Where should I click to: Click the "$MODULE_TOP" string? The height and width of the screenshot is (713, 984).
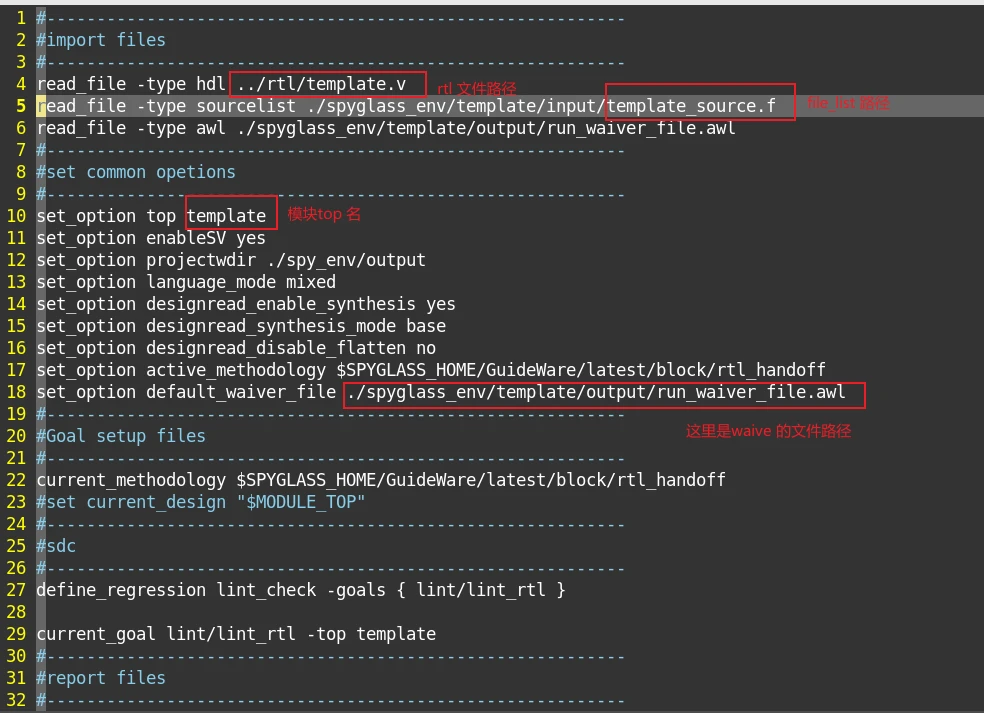[306, 502]
